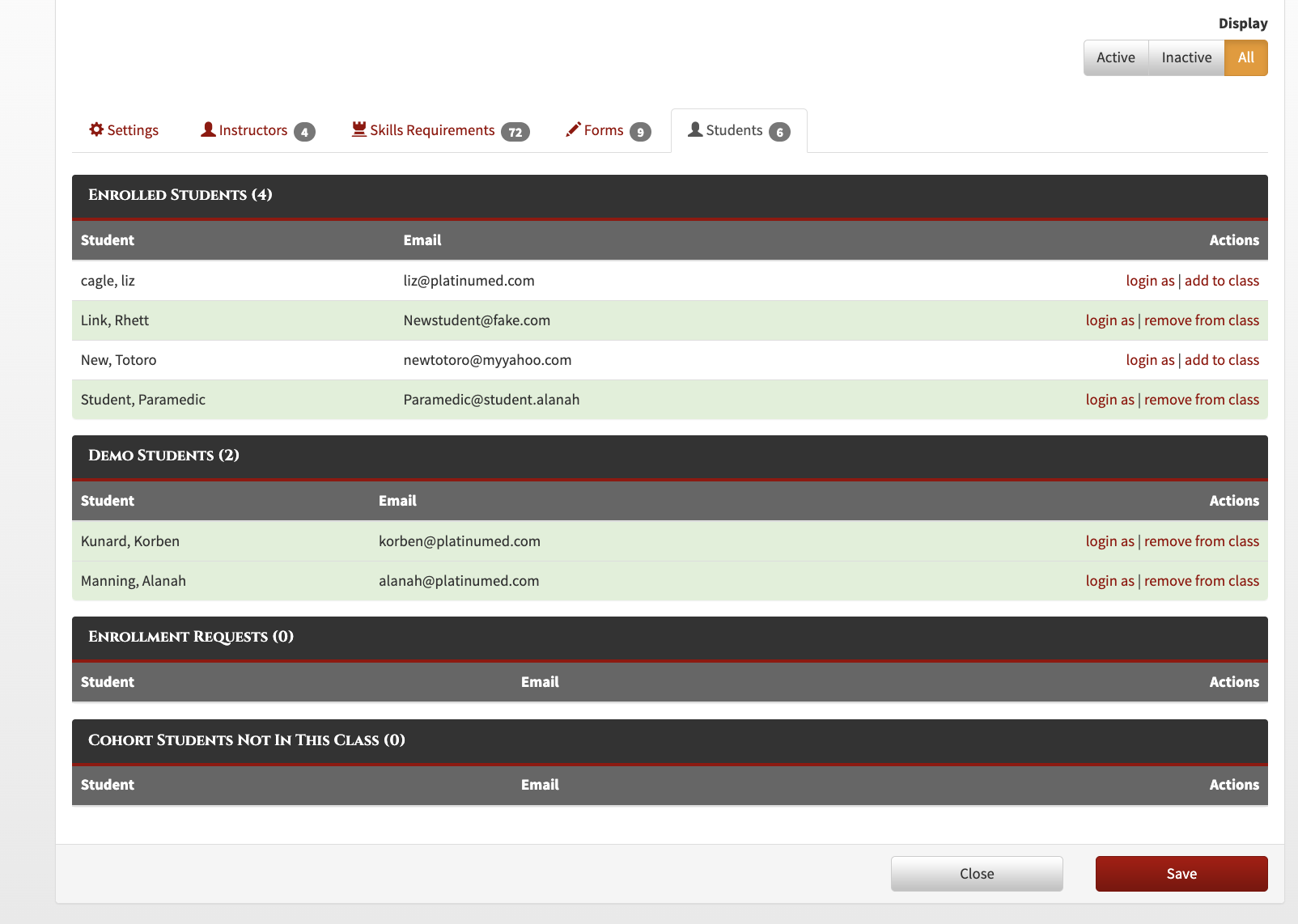The width and height of the screenshot is (1298, 924).
Task: Click student name cagle, liz
Action: [108, 281]
